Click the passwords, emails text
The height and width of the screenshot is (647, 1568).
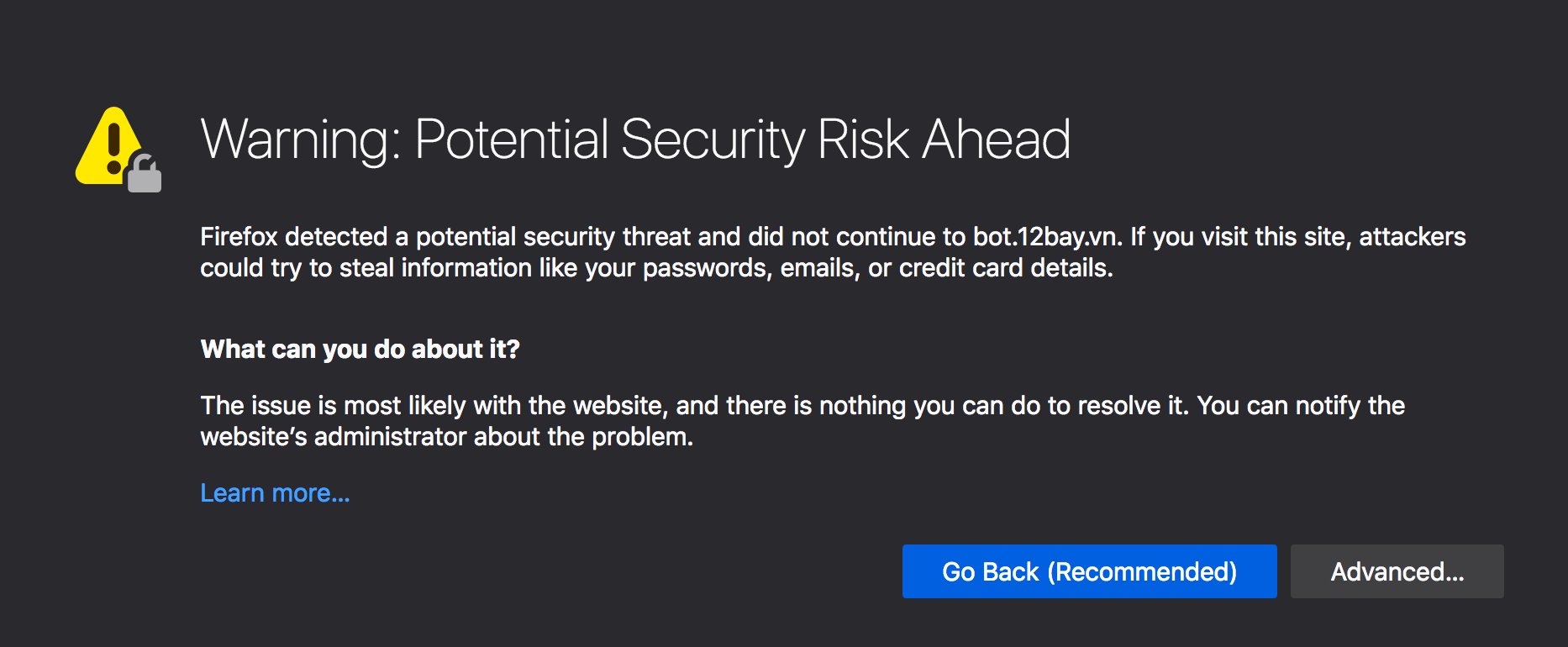pos(751,268)
